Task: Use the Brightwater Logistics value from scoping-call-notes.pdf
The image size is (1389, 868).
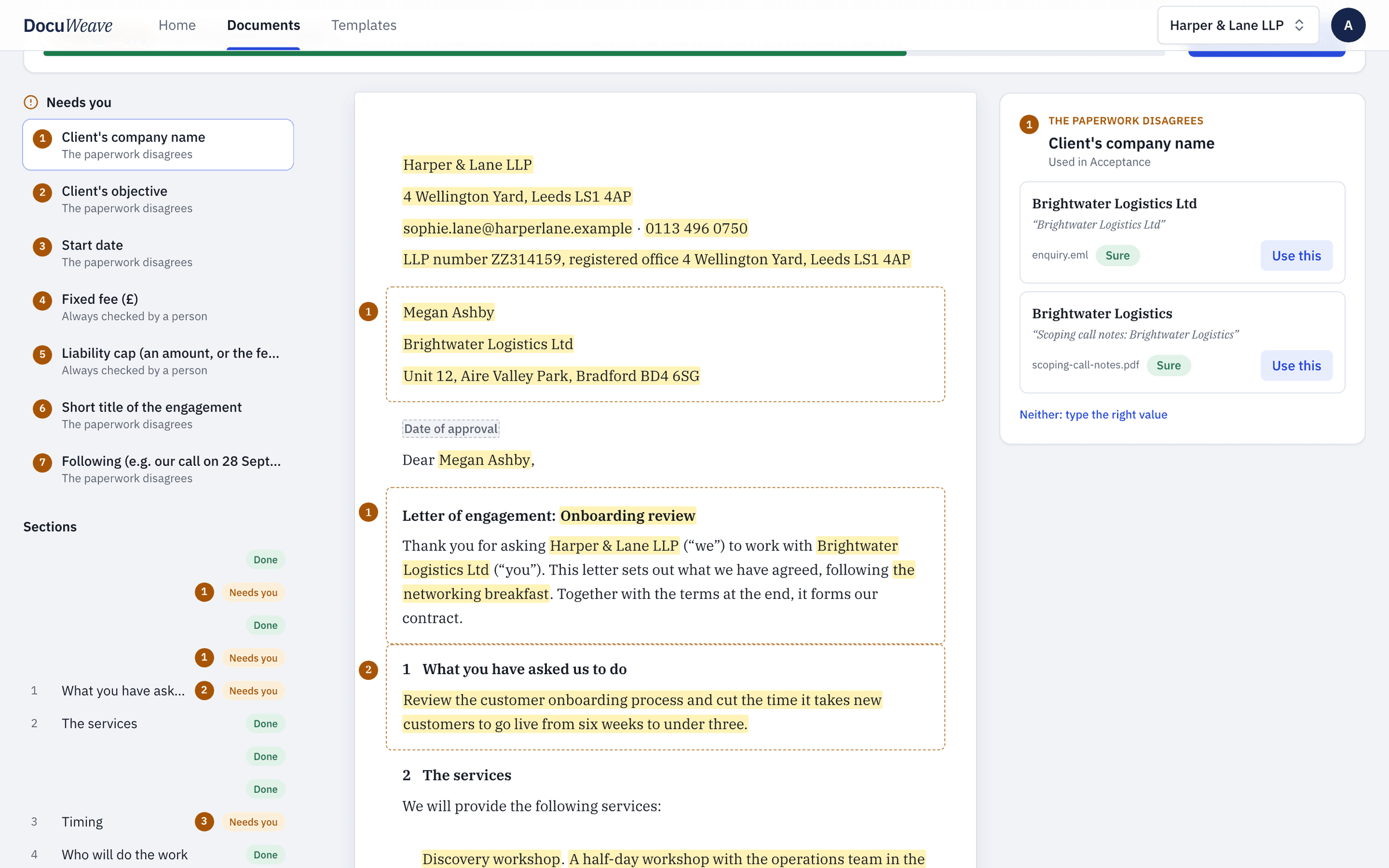Action: (1296, 365)
